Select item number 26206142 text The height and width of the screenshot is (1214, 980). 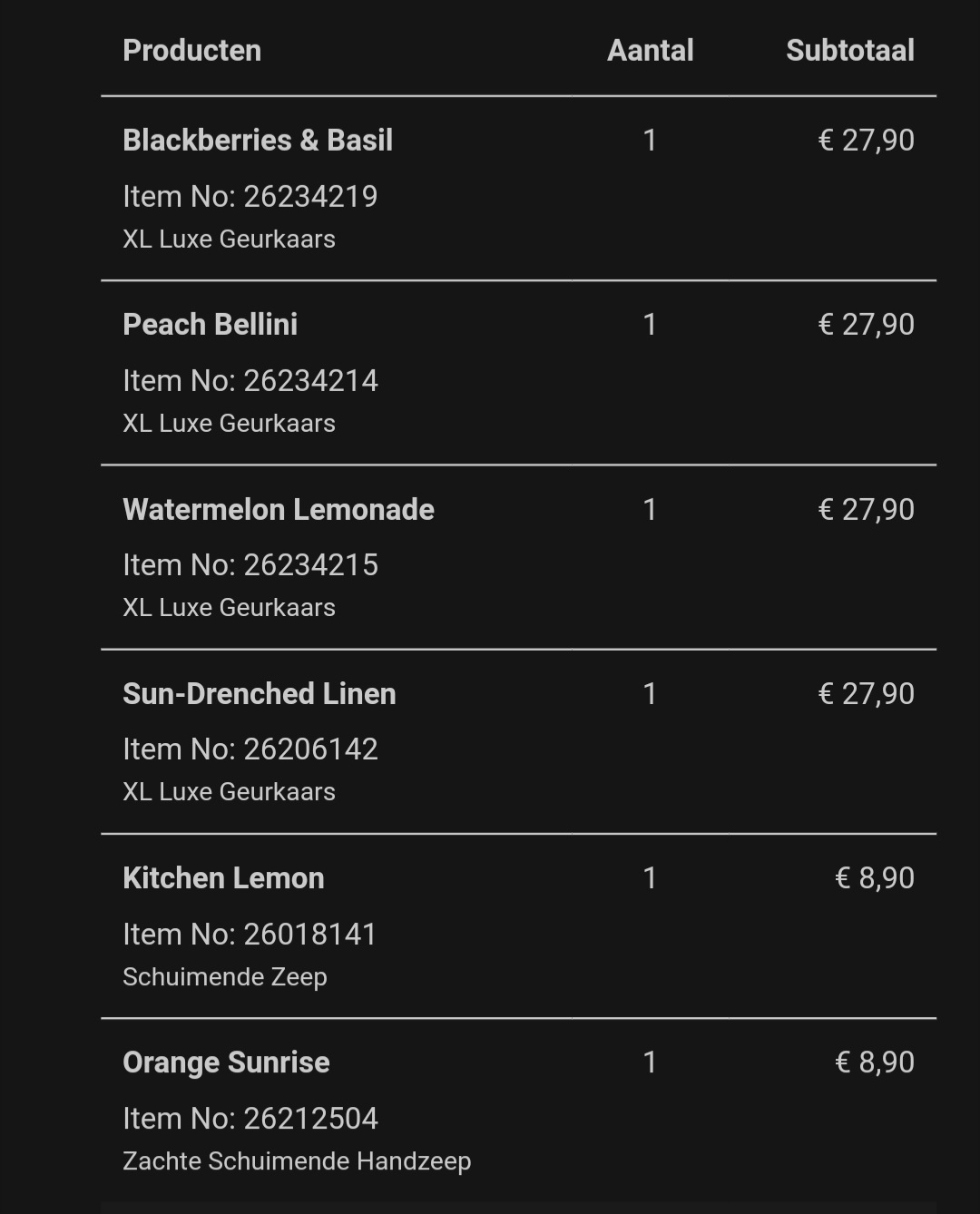[x=250, y=749]
